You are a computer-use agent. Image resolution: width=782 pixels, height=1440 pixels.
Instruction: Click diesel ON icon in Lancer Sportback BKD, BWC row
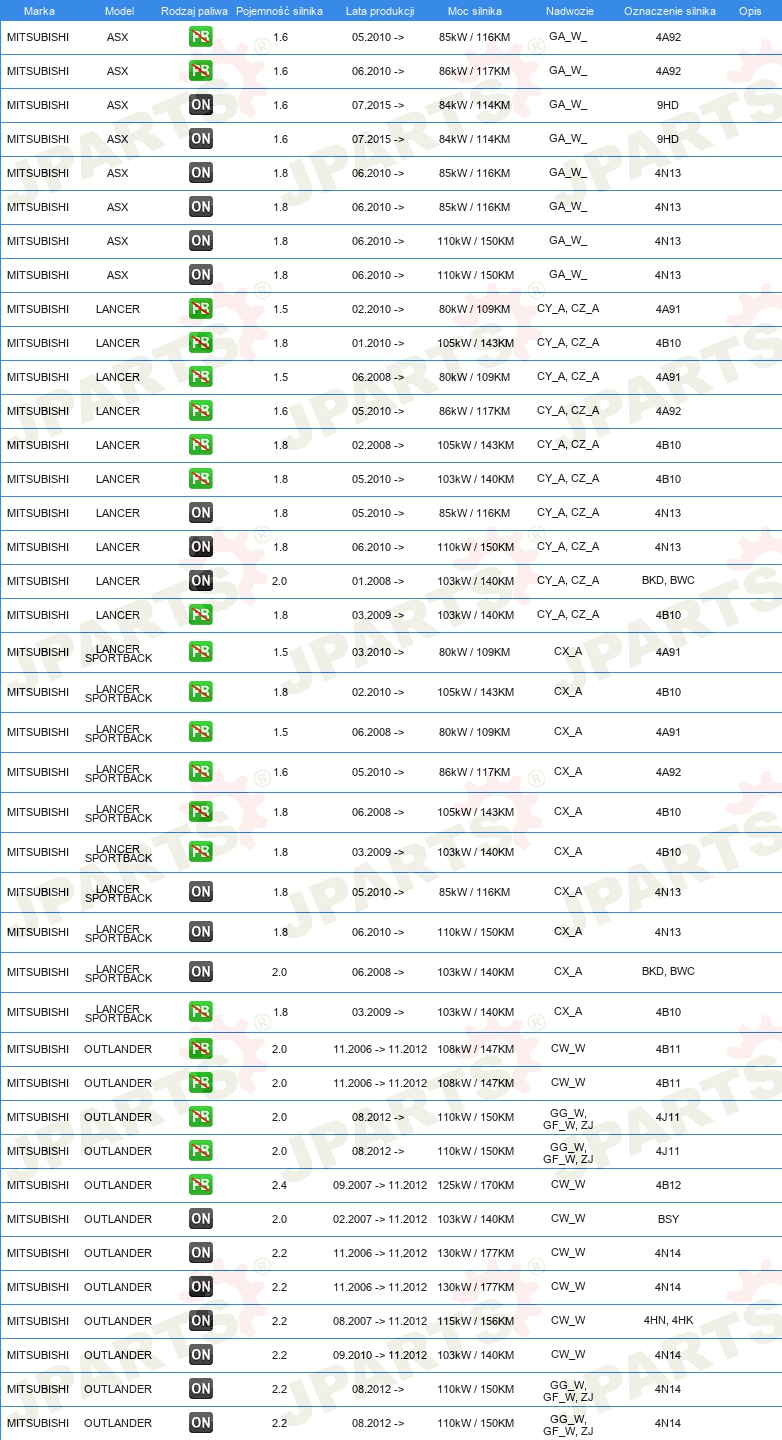coord(201,972)
